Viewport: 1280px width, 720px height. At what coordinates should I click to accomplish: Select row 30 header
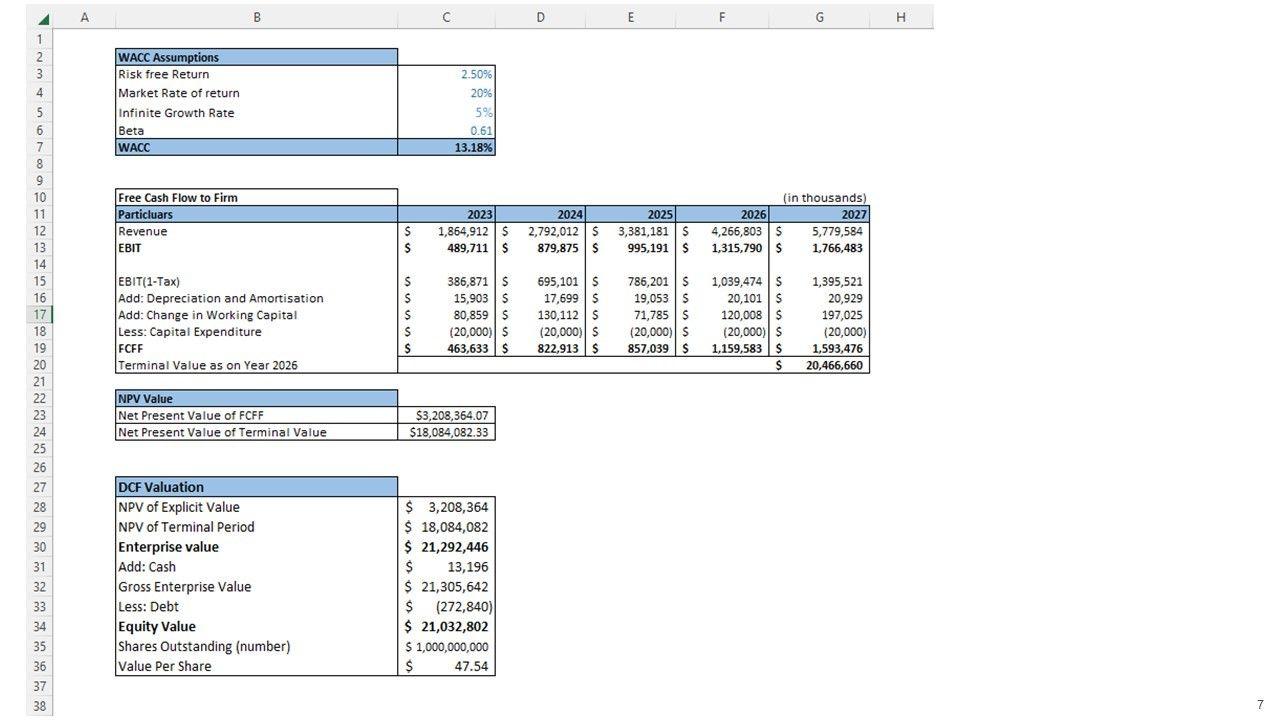(40, 547)
